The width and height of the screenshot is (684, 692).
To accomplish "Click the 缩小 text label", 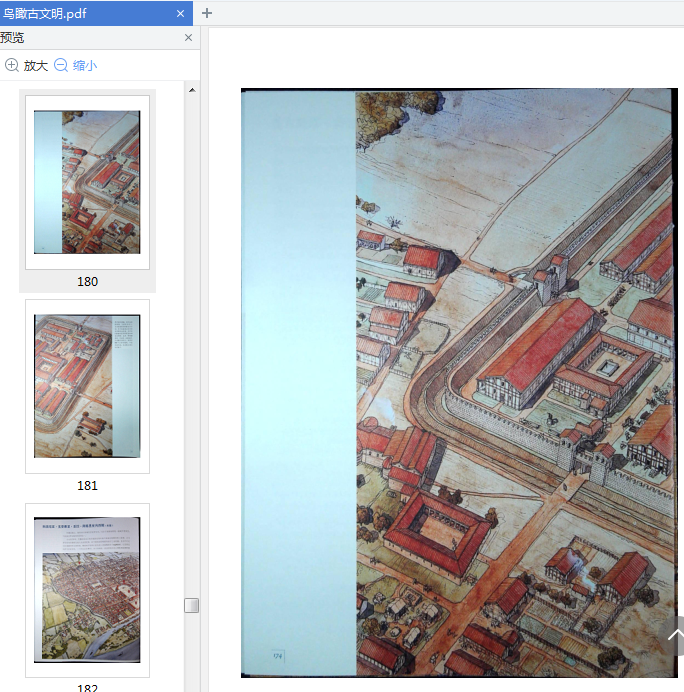I will [85, 66].
